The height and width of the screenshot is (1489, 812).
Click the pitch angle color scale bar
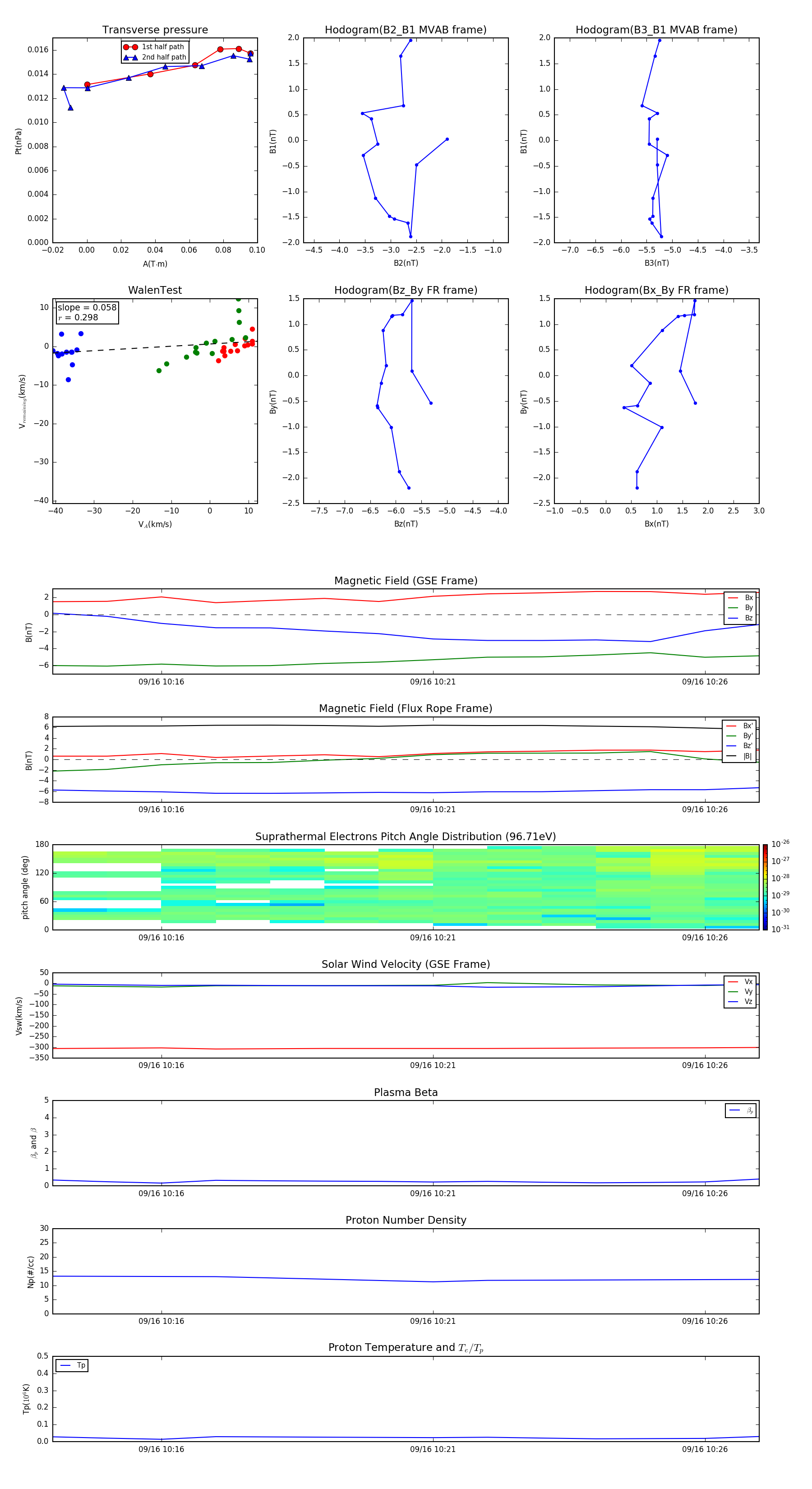[x=765, y=887]
